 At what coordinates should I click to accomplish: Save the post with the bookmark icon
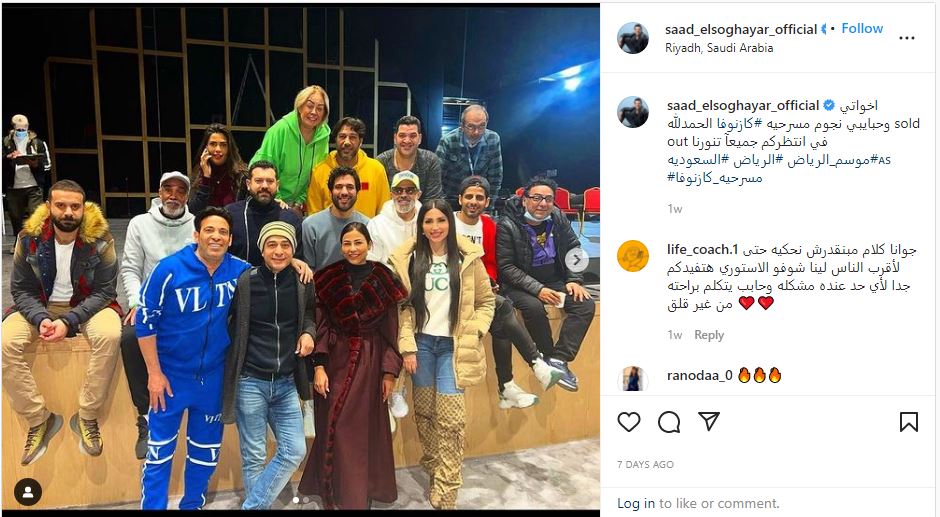[908, 422]
